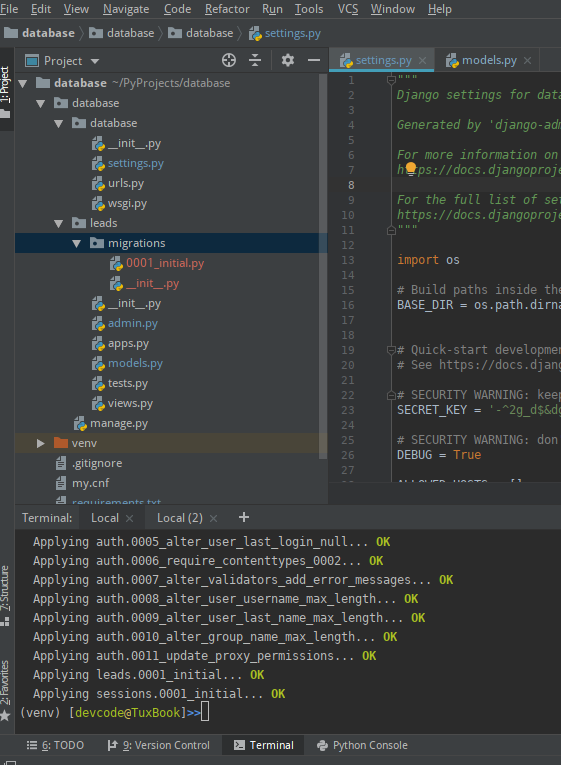561x765 pixels.
Task: Open the Python Console tool window
Action: point(362,745)
